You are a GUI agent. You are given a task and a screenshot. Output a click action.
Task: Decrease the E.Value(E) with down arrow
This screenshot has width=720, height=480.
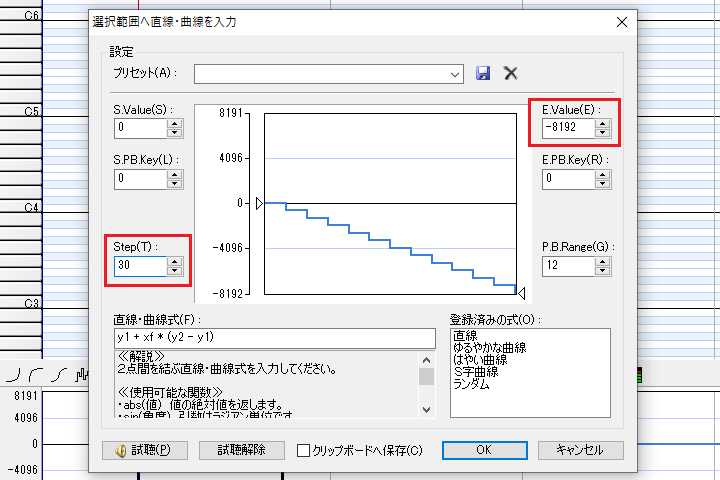[602, 132]
